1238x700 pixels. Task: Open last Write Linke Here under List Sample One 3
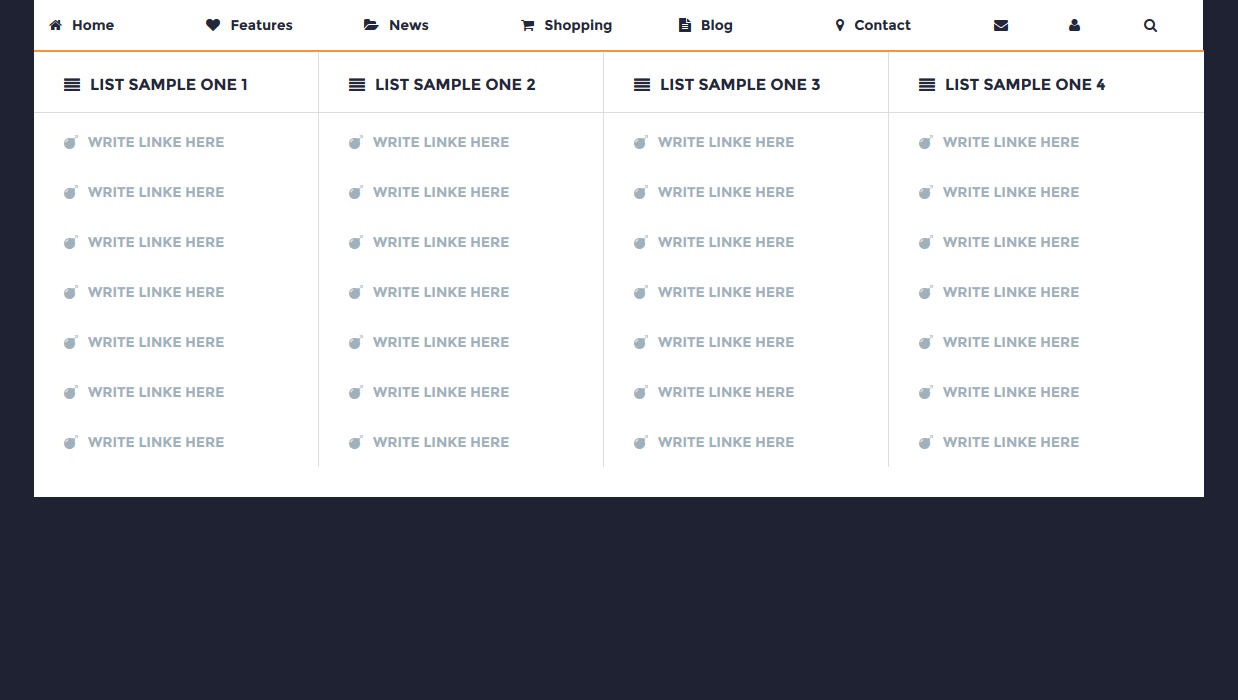726,442
